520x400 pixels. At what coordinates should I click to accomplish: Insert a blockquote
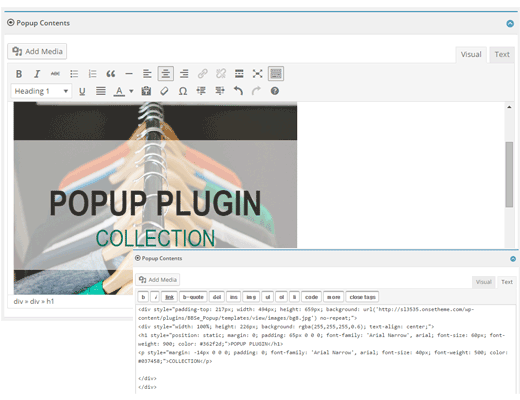(x=111, y=74)
